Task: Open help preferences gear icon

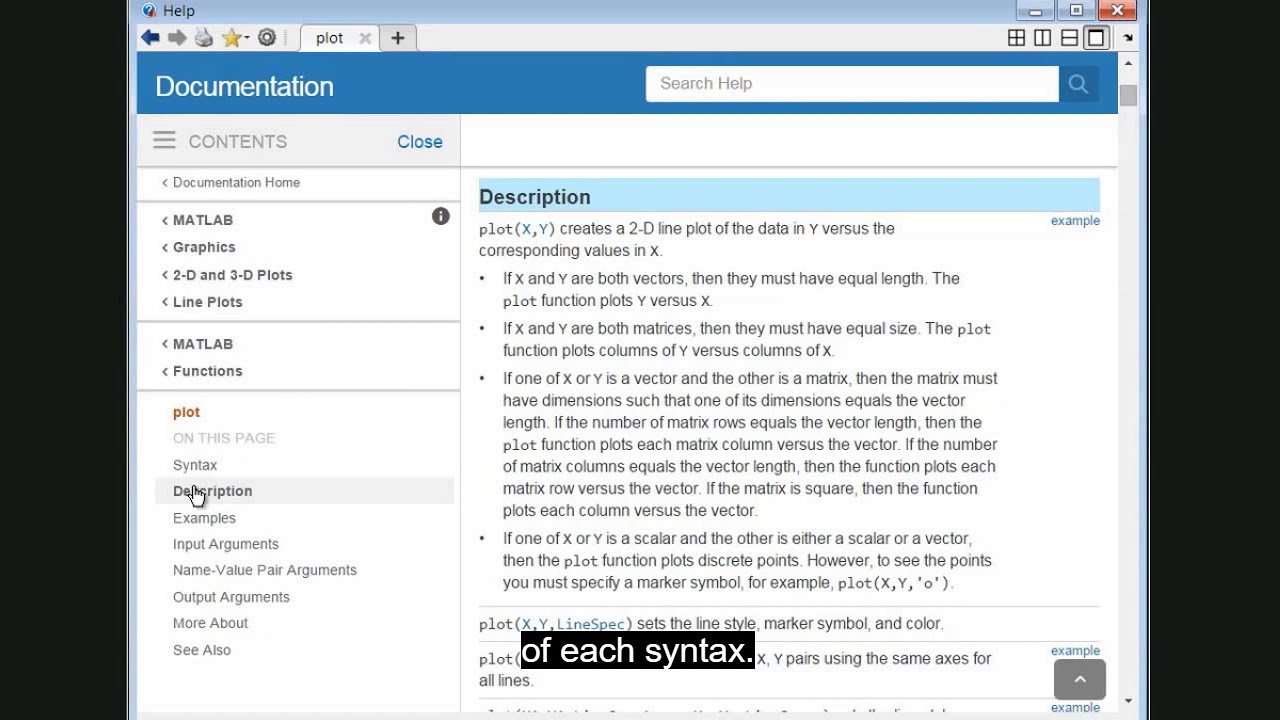Action: click(267, 38)
